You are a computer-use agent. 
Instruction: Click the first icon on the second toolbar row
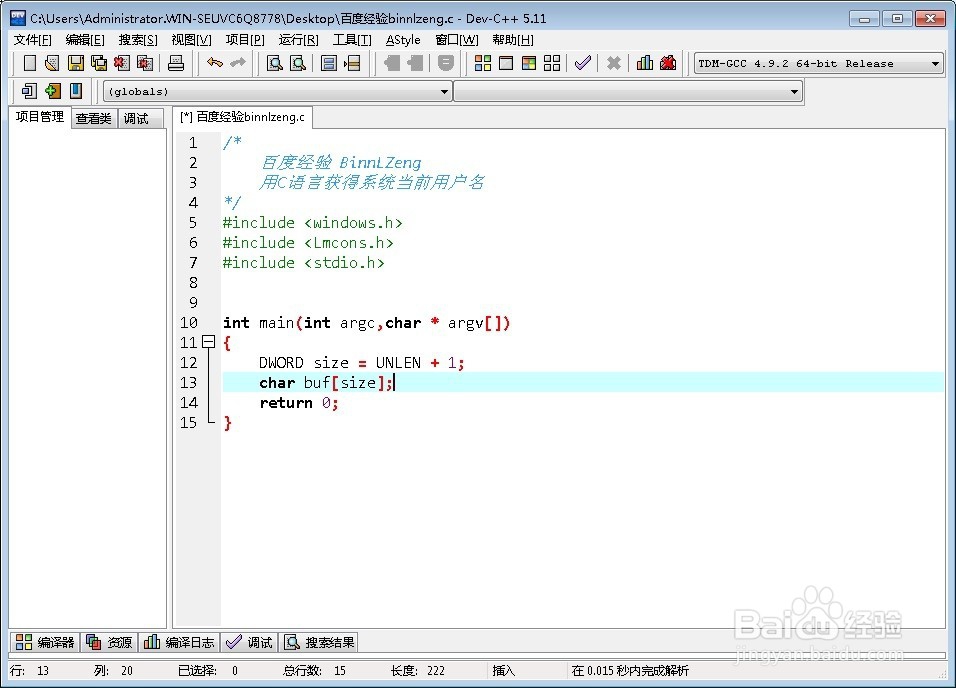click(x=29, y=91)
